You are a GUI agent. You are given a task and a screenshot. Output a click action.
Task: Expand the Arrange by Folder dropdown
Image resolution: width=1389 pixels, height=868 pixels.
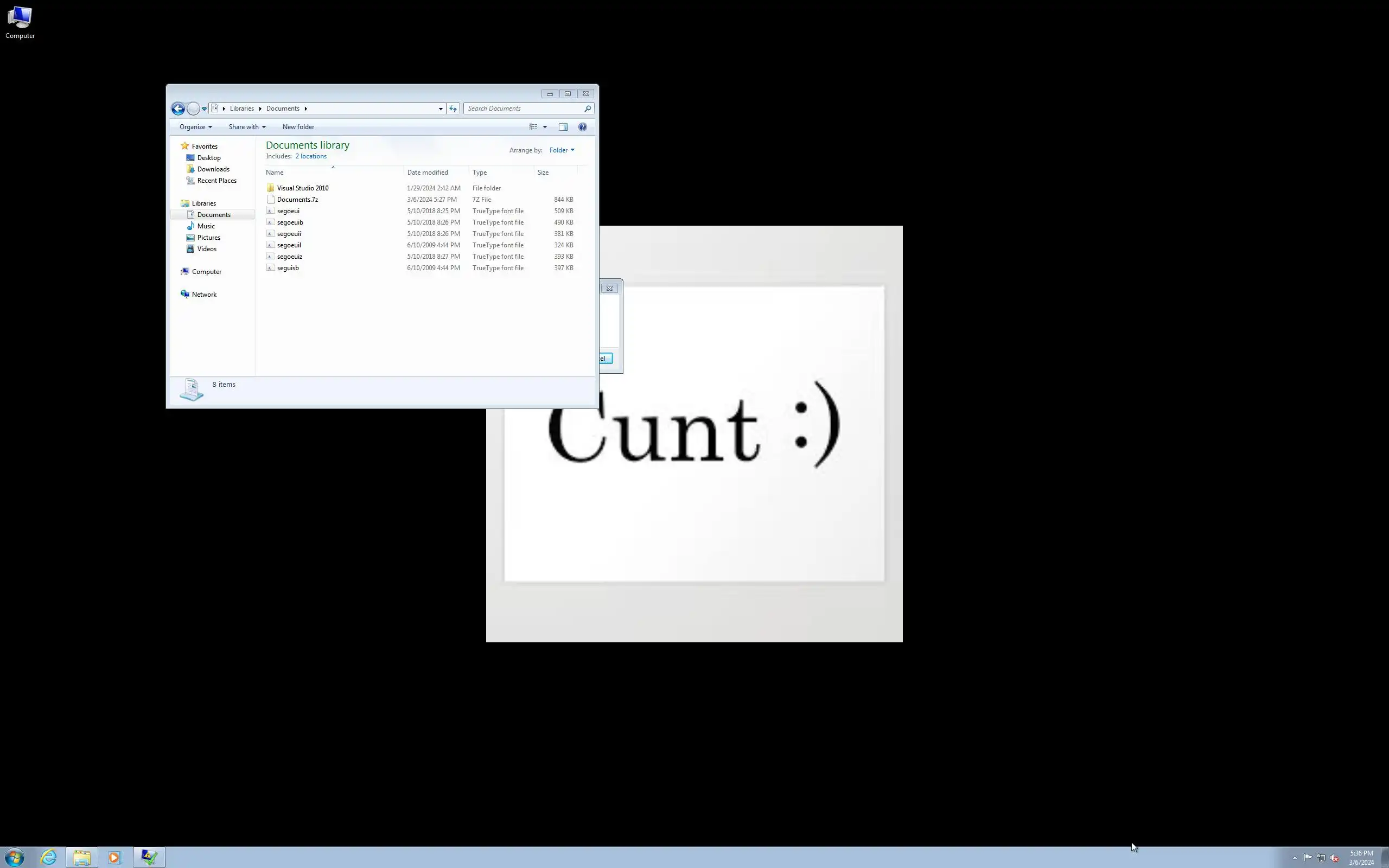pyautogui.click(x=562, y=150)
